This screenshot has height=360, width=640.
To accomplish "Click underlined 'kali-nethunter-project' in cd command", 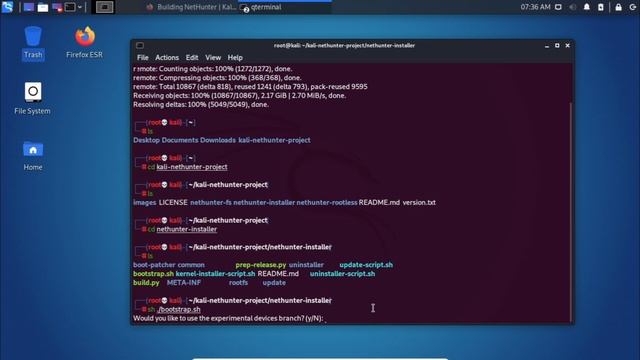I will tap(192, 167).
